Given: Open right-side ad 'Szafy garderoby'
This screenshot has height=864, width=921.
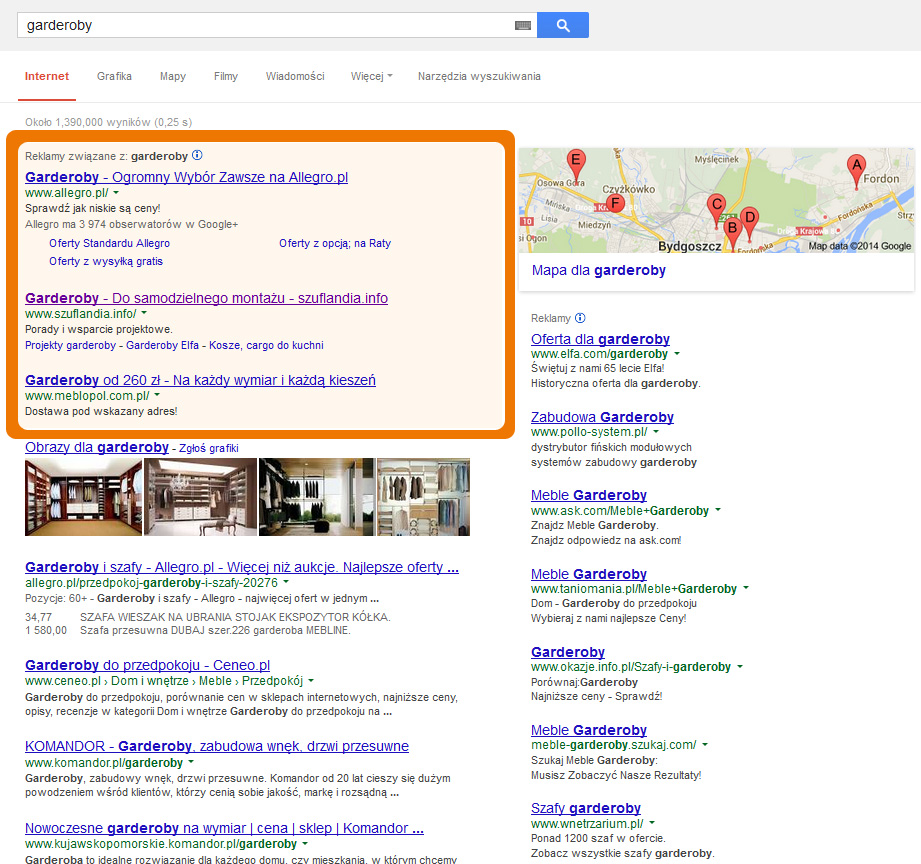Looking at the screenshot, I should tap(586, 808).
